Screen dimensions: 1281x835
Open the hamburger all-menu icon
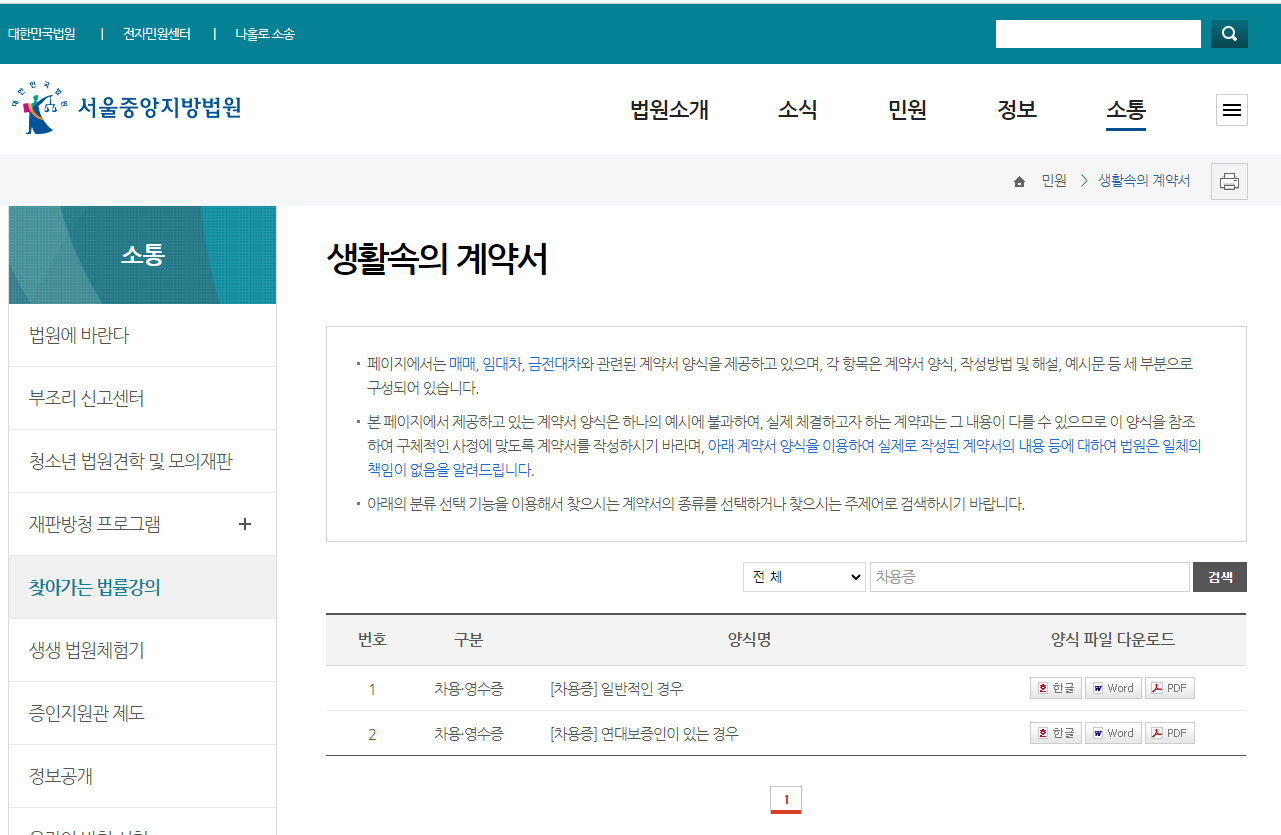click(1231, 110)
